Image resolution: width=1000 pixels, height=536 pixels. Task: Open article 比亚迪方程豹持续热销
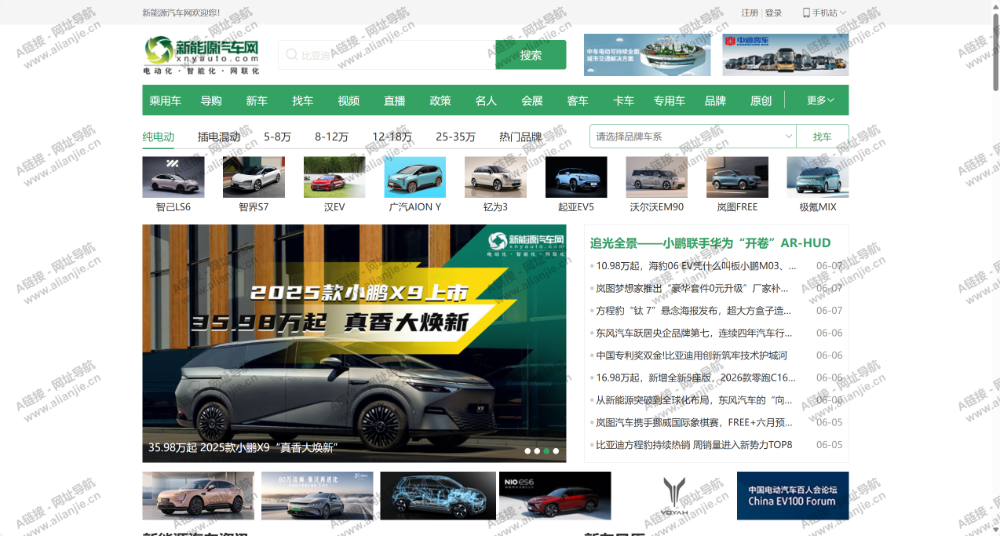click(x=694, y=445)
